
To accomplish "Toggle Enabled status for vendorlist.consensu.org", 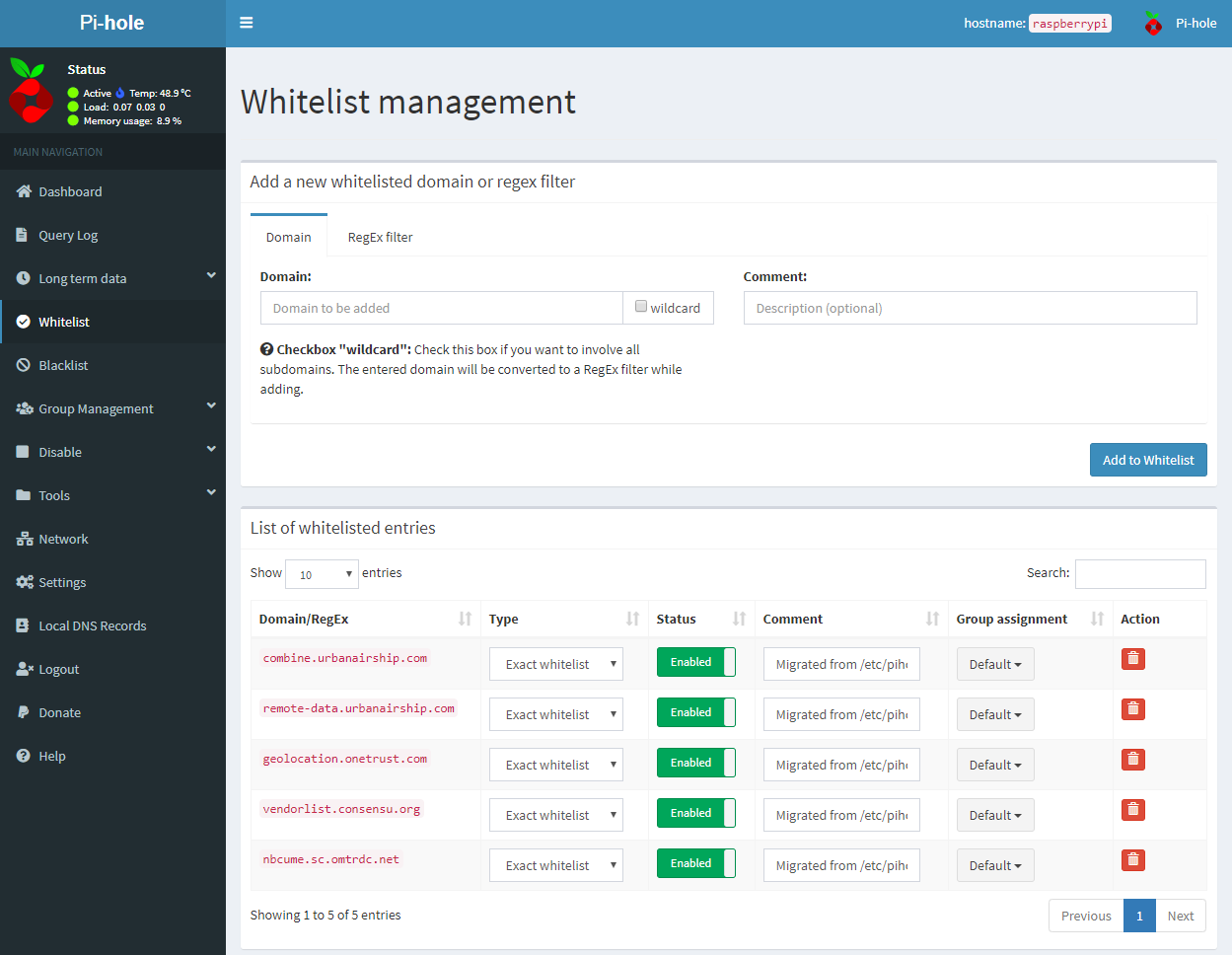I will 696,813.
